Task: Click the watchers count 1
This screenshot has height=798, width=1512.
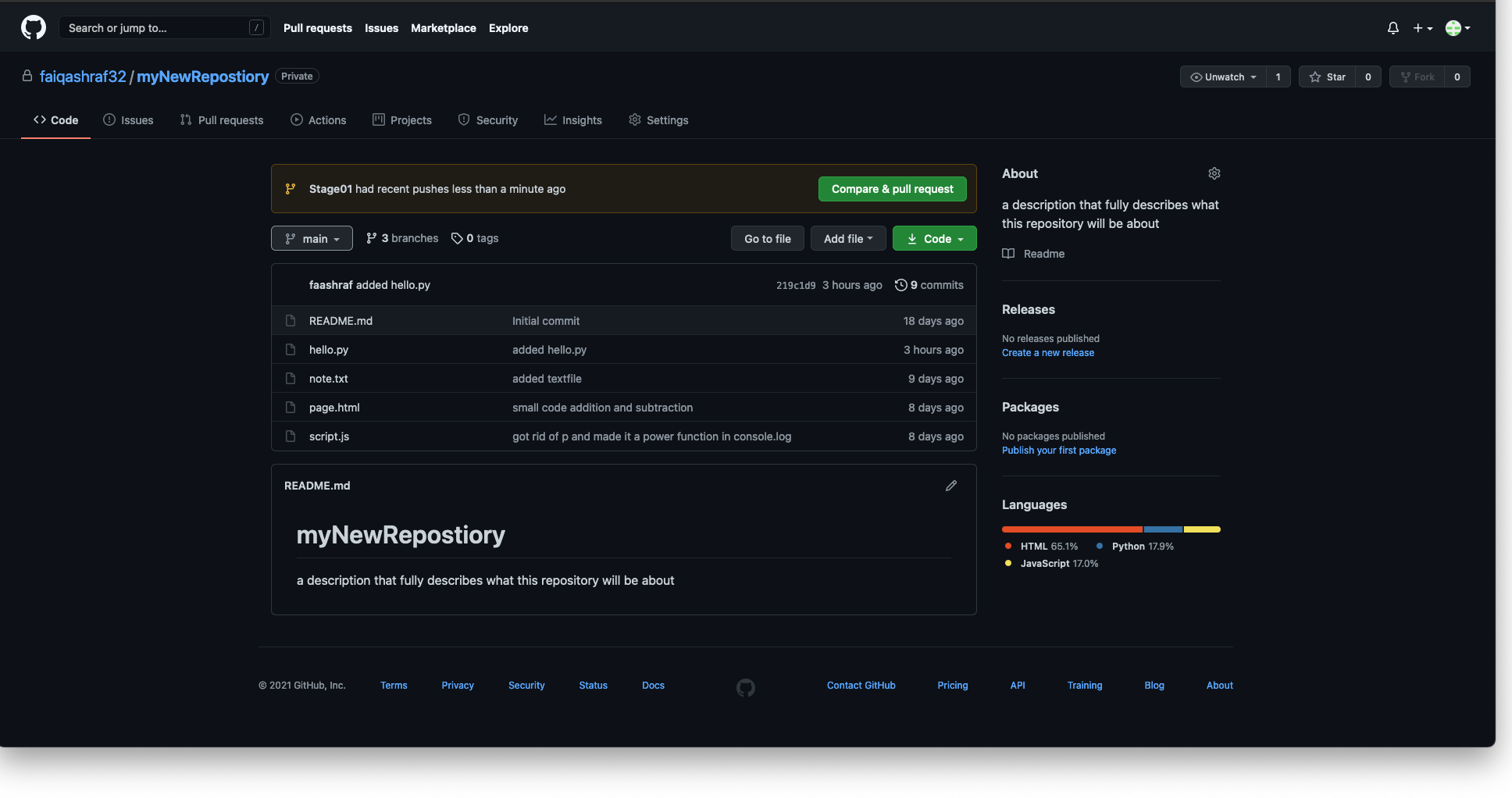Action: 1278,77
